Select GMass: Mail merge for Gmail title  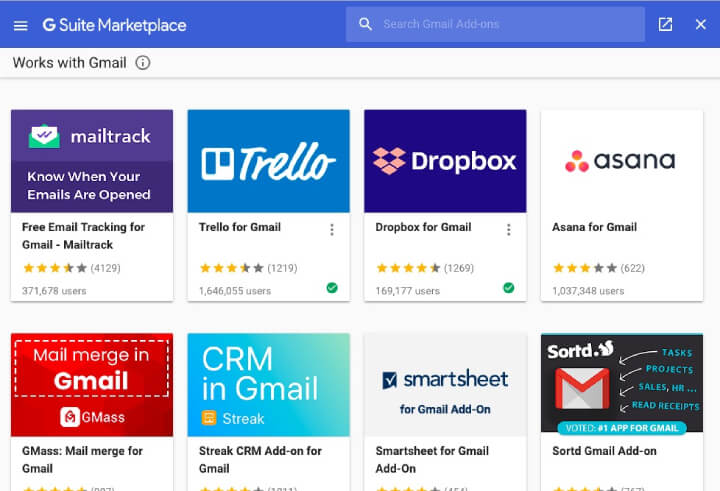[x=83, y=460]
